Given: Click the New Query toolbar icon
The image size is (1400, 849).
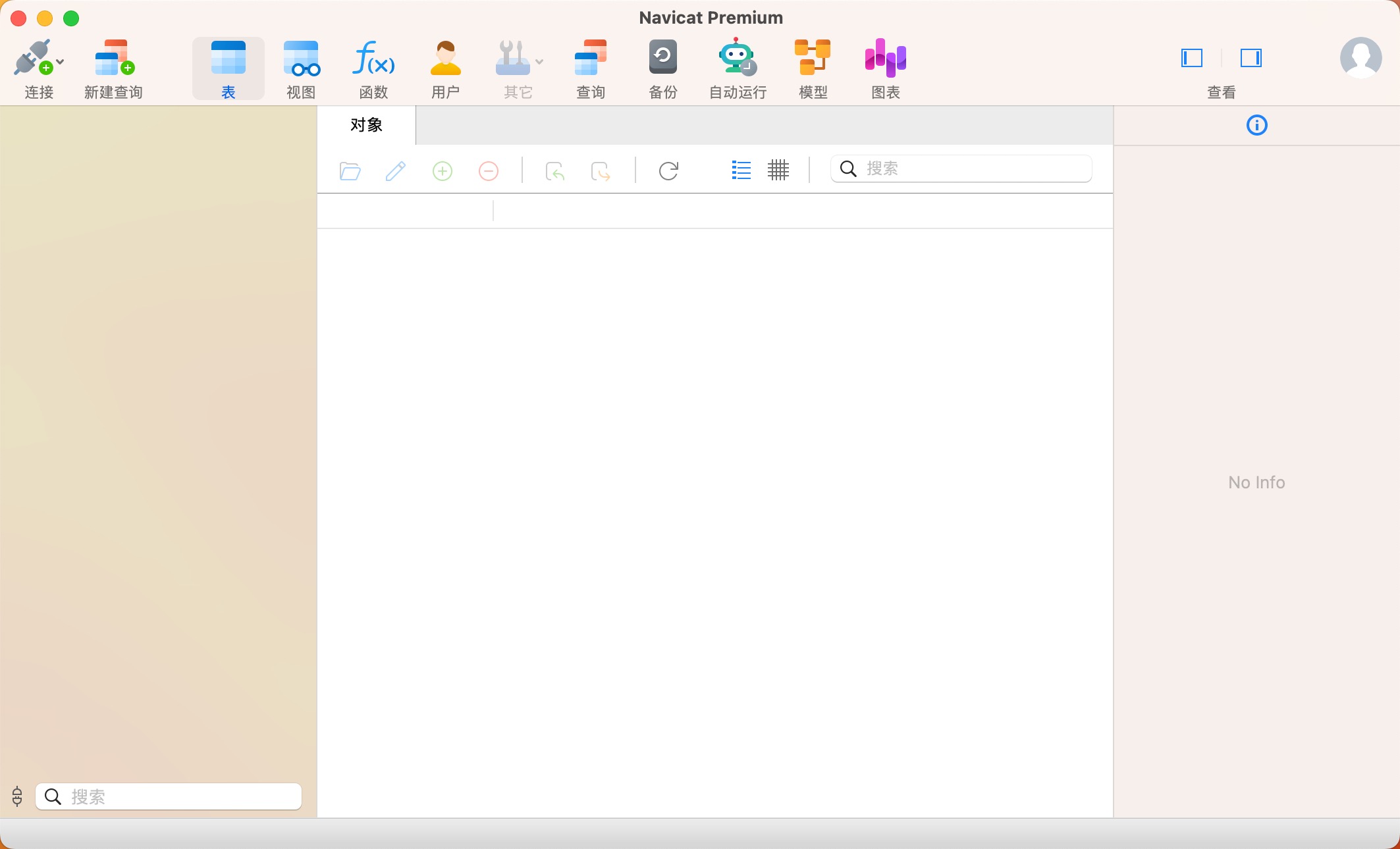Looking at the screenshot, I should click(113, 58).
